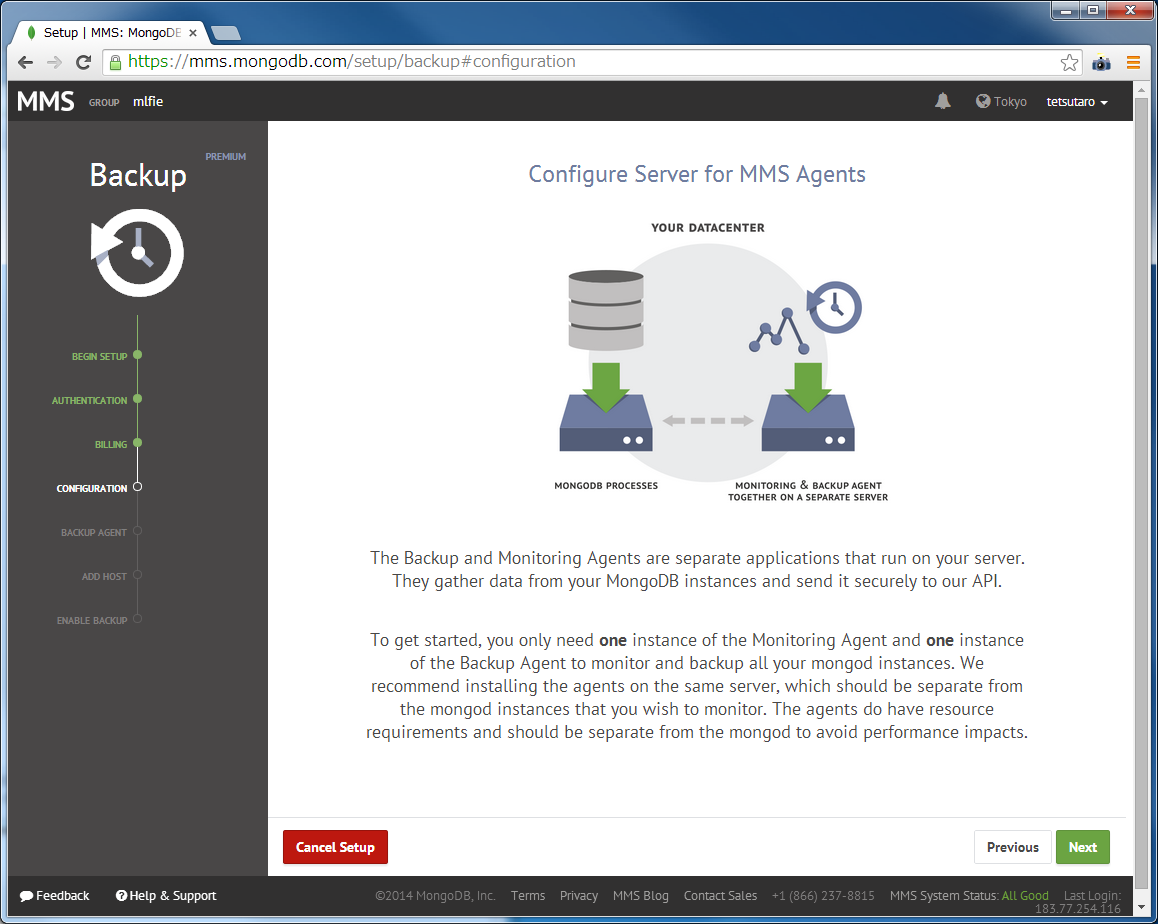Click the MMS logo in the navbar
The width and height of the screenshot is (1158, 924).
click(44, 100)
